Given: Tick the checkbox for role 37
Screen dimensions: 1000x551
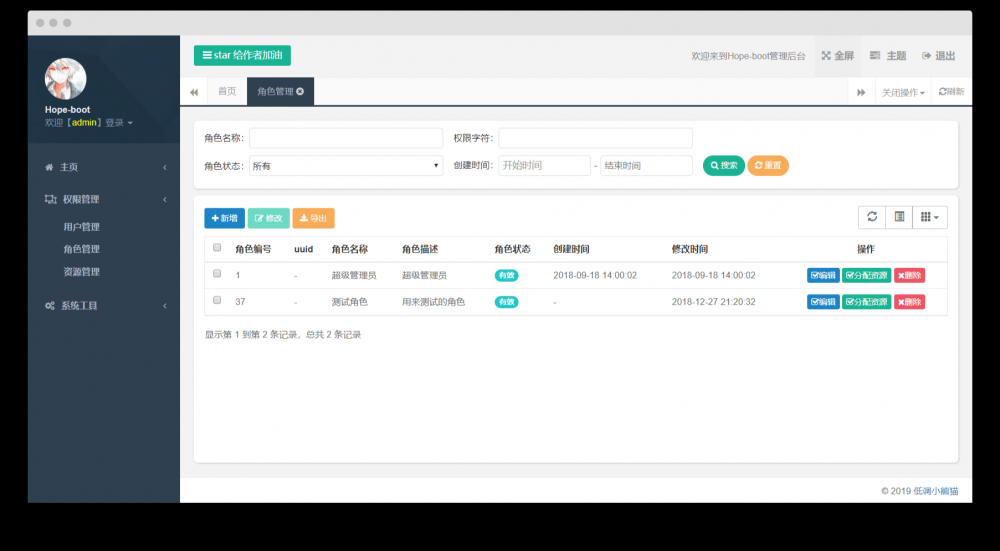Looking at the screenshot, I should coord(217,300).
